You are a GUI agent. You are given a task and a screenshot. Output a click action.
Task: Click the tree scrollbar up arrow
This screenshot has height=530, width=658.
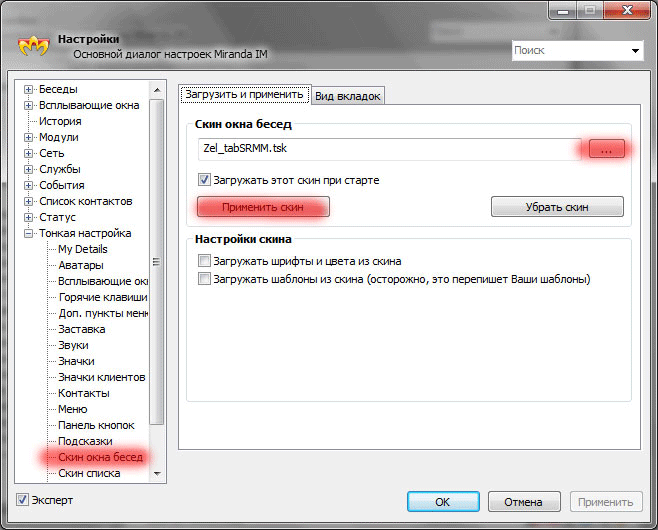157,90
